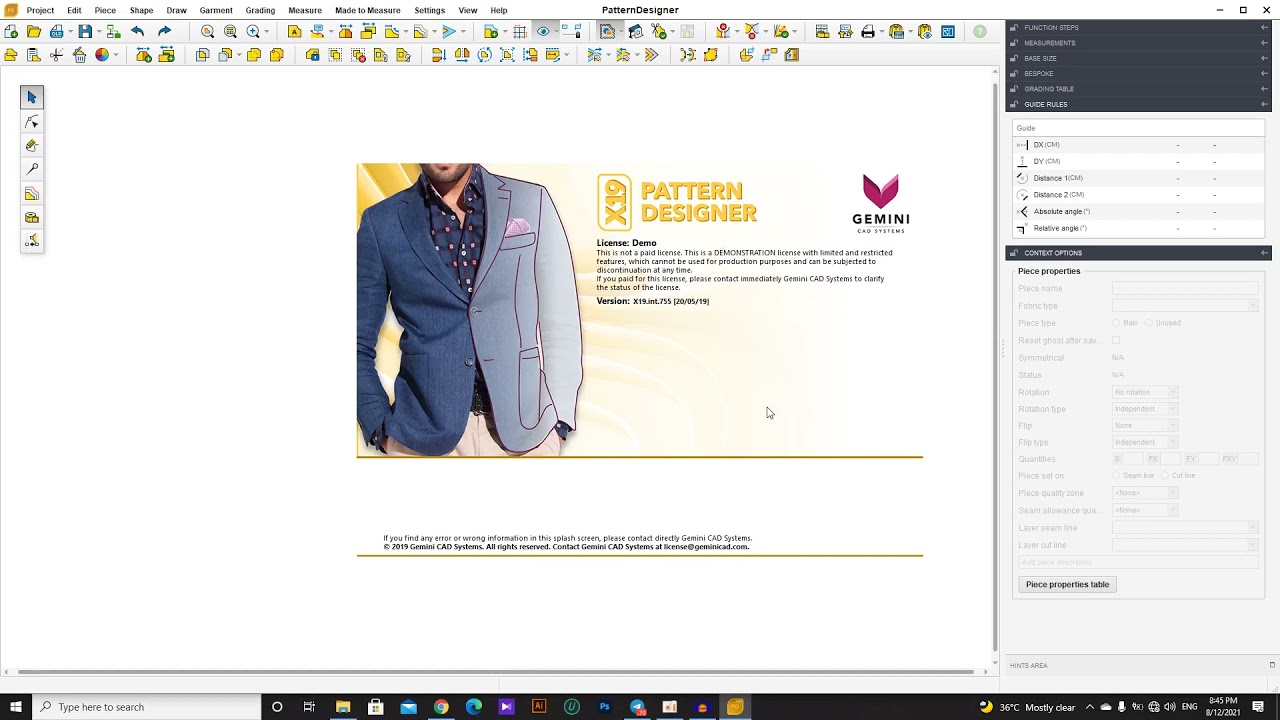Click the grid display icon
The height and width of the screenshot is (720, 1280).
(x=520, y=32)
